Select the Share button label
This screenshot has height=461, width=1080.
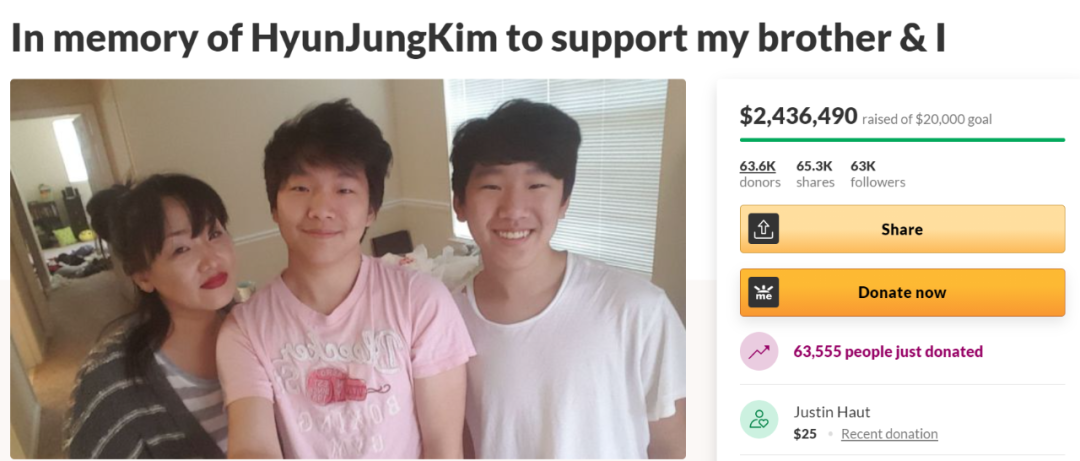point(902,229)
